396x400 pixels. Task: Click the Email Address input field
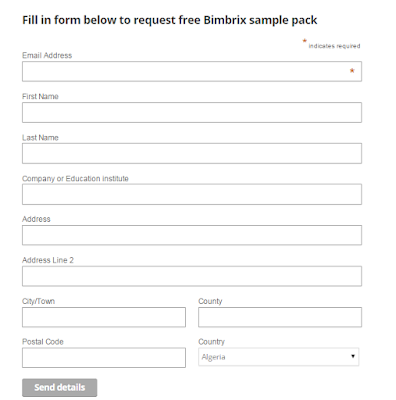[x=192, y=71]
